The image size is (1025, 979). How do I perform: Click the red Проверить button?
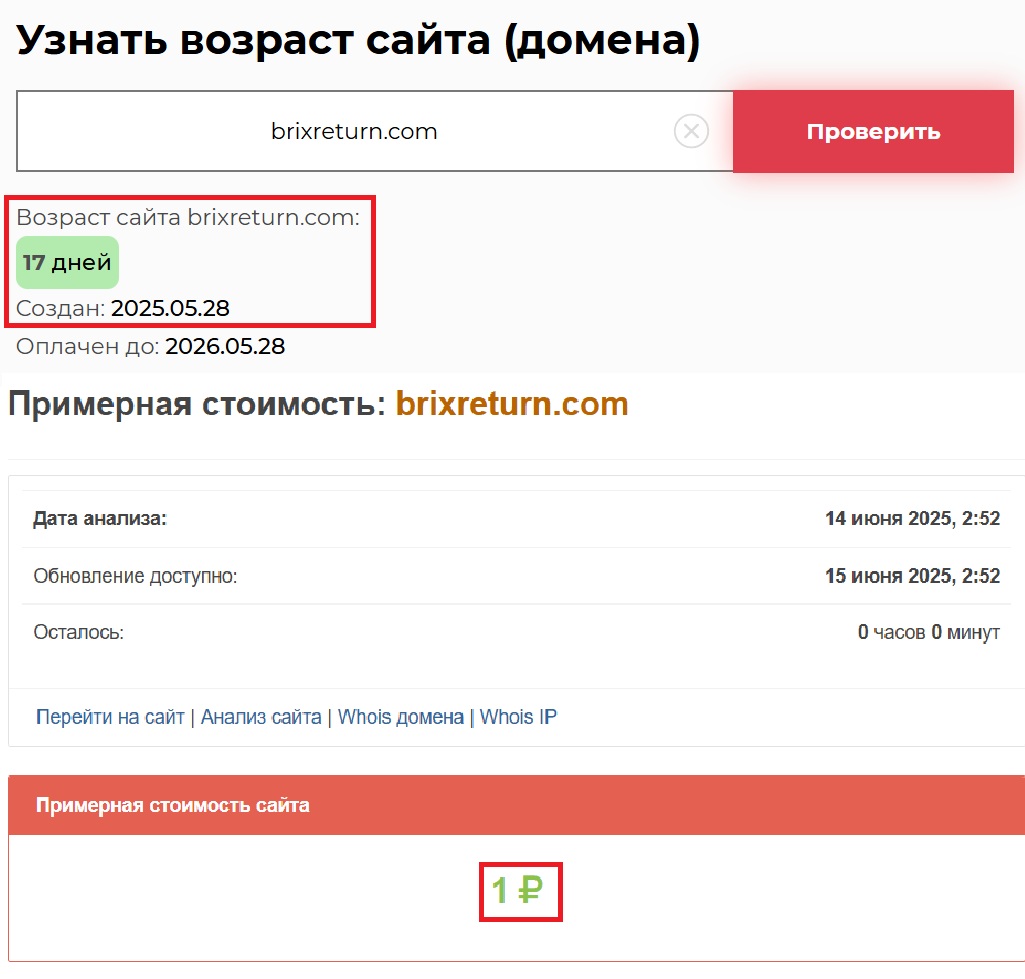click(873, 132)
